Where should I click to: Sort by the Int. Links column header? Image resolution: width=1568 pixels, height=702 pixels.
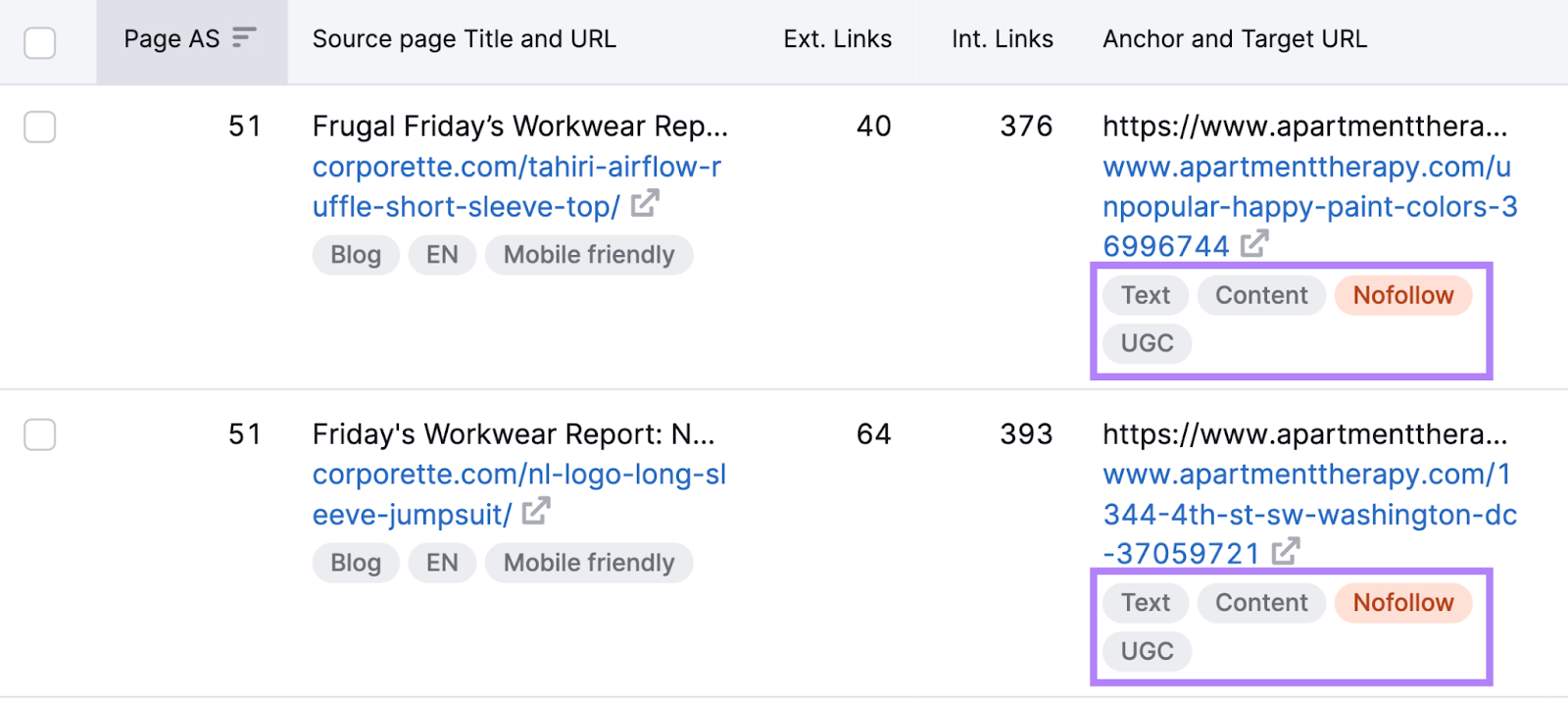[x=1001, y=38]
